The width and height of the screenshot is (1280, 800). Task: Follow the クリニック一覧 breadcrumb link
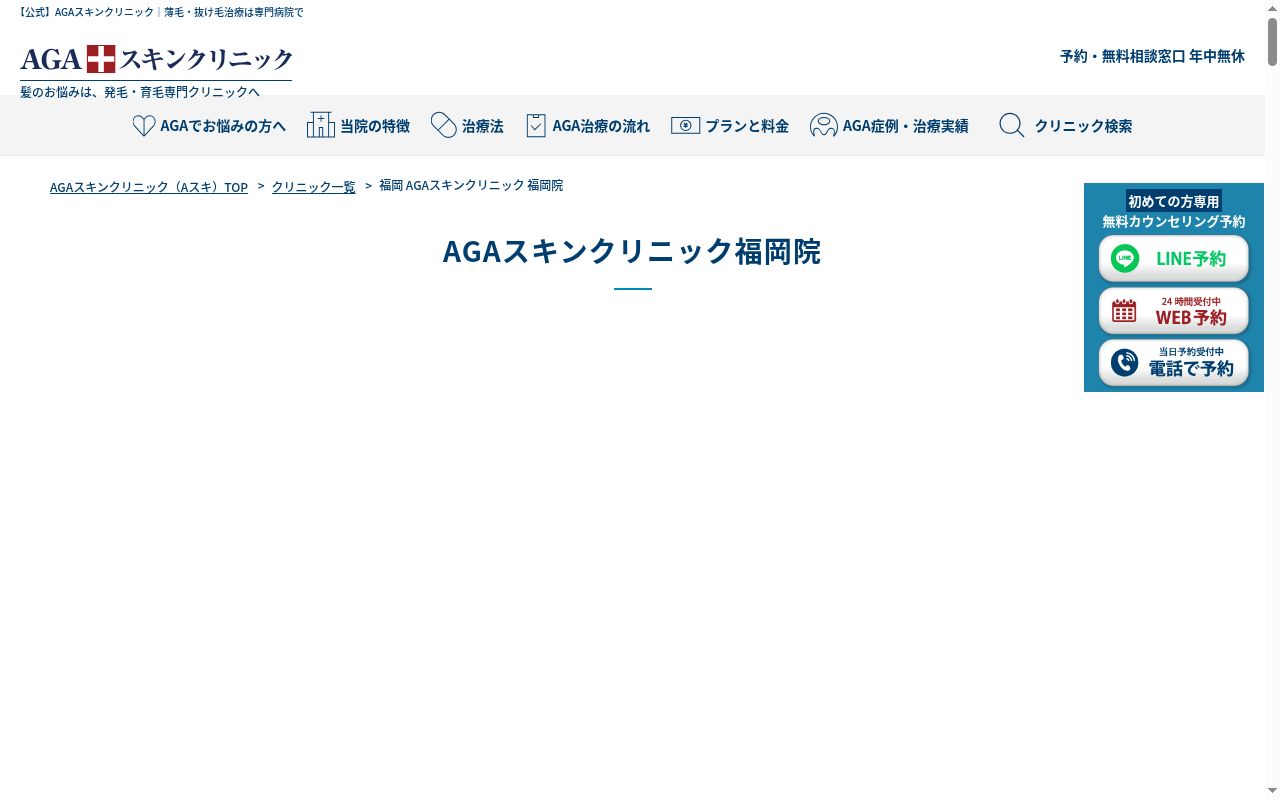pos(314,187)
